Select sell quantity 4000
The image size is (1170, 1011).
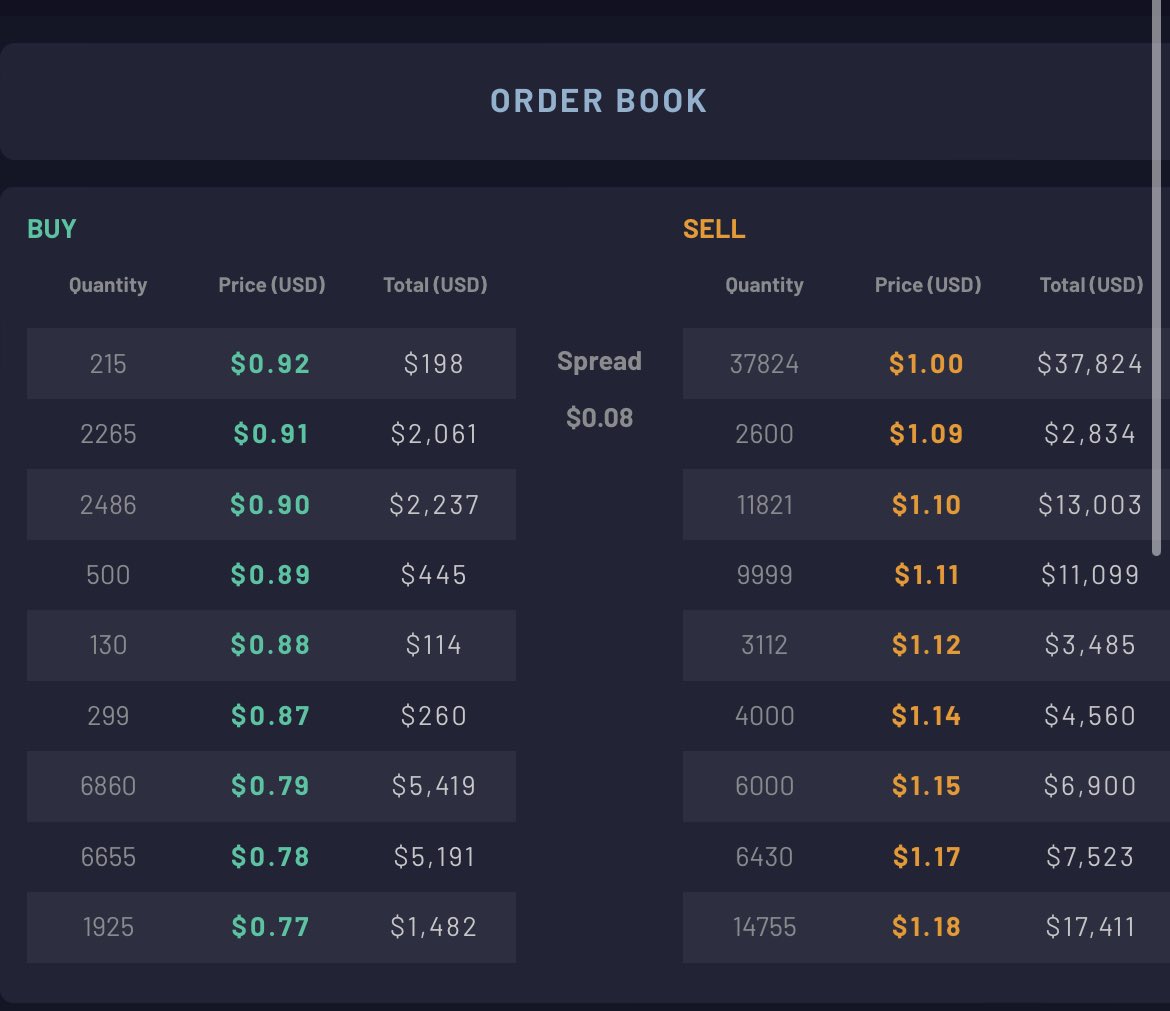coord(764,716)
